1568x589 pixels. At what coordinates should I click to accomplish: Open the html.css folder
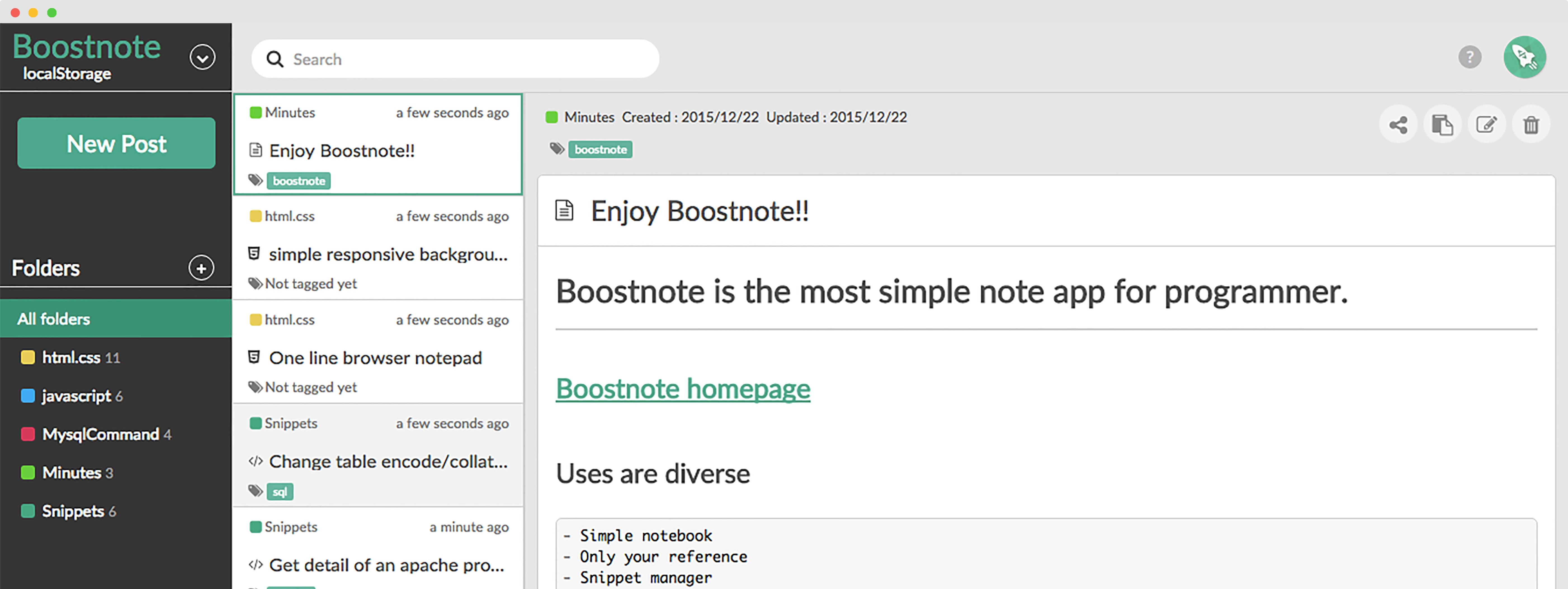pyautogui.click(x=116, y=357)
